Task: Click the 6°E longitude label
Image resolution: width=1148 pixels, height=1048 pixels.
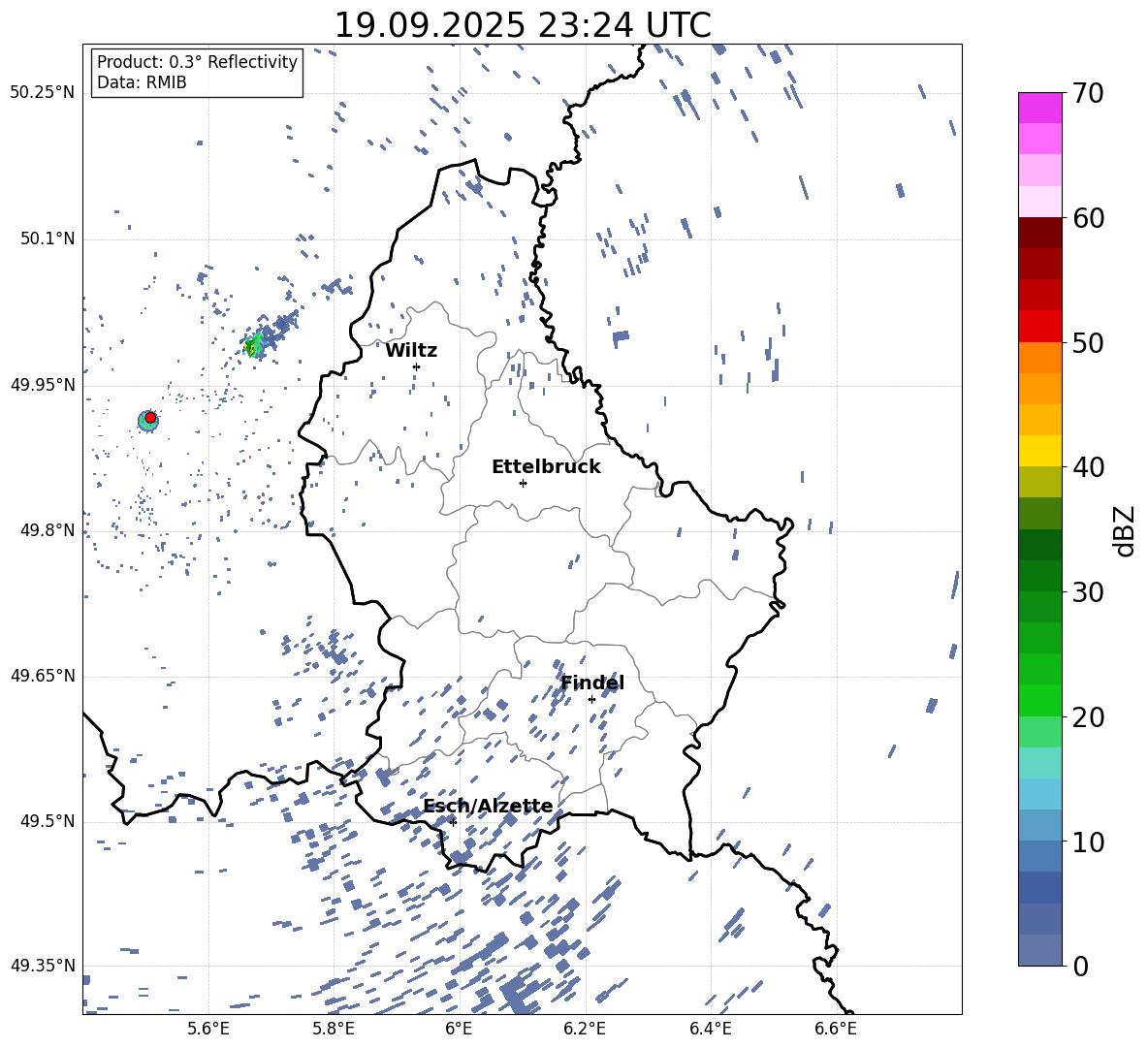Action: click(459, 1029)
